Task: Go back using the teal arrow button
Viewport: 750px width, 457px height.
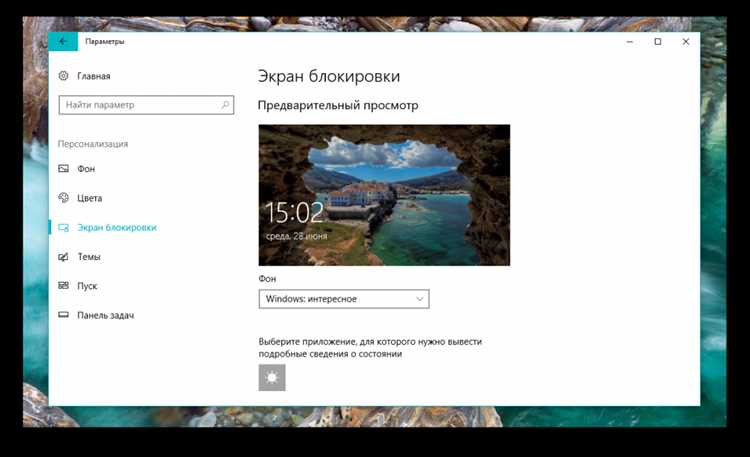Action: pyautogui.click(x=63, y=42)
